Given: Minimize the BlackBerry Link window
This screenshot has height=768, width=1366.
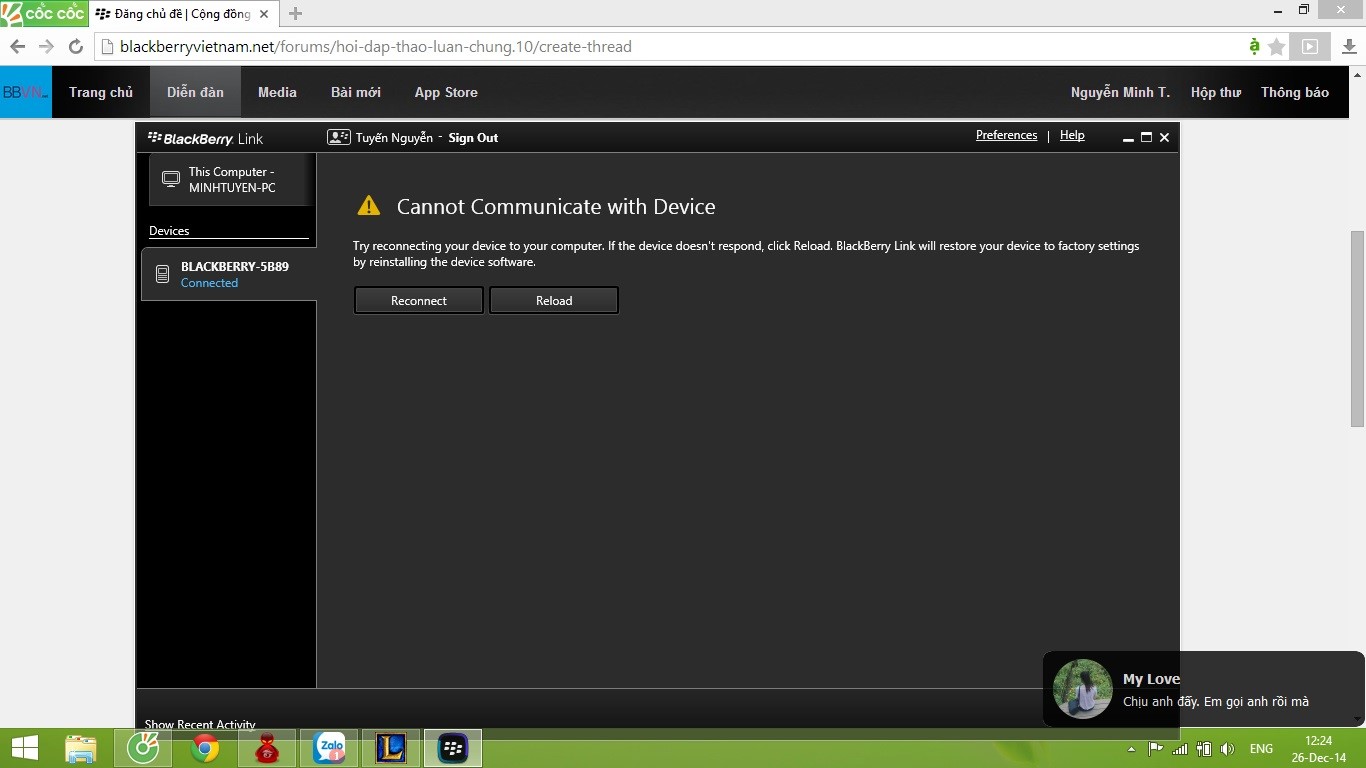Looking at the screenshot, I should click(1128, 138).
